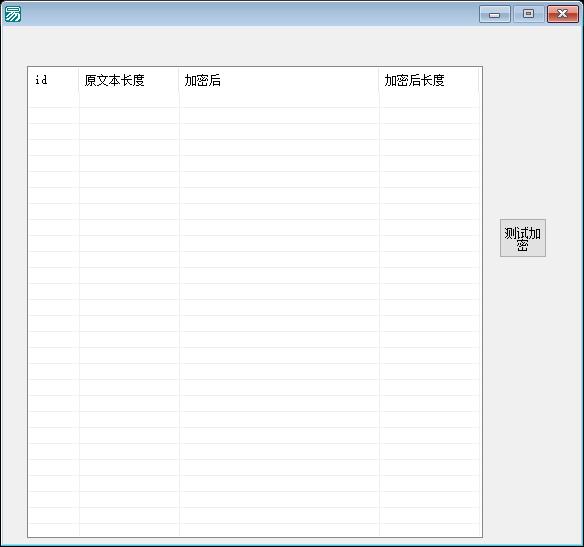Select the bottom row in id column
This screenshot has width=584, height=547.
(53, 530)
